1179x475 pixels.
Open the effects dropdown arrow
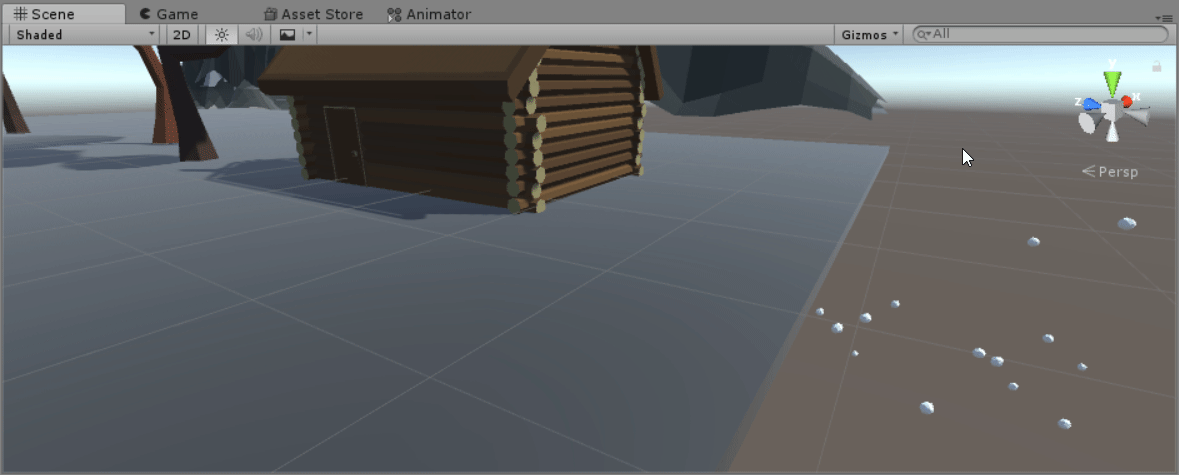coord(309,35)
